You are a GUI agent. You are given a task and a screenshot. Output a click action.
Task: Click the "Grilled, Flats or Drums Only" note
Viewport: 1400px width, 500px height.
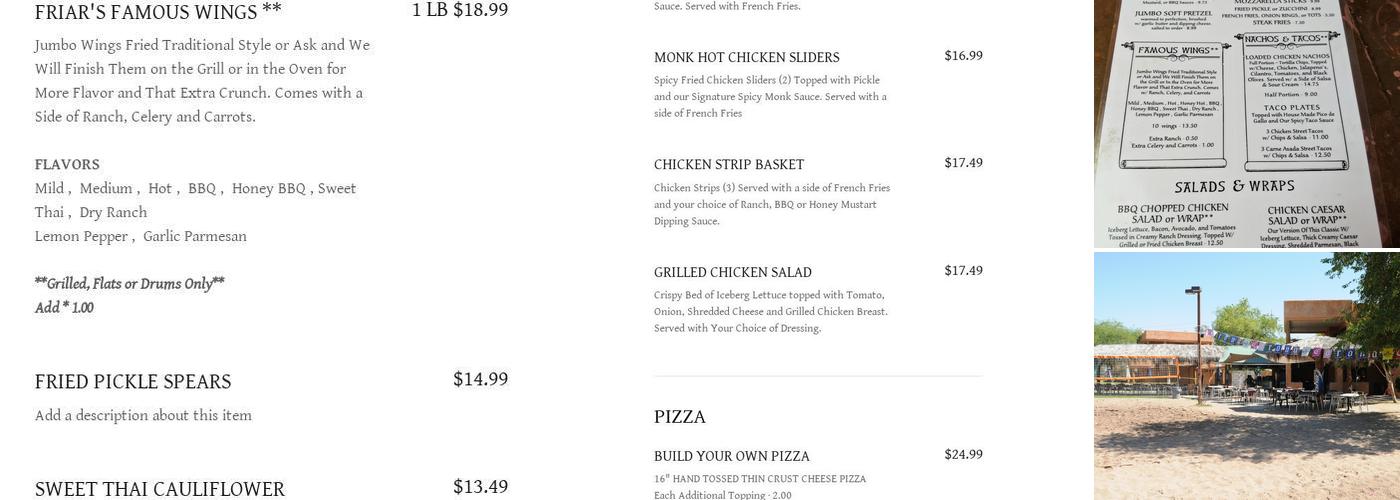[x=130, y=284]
